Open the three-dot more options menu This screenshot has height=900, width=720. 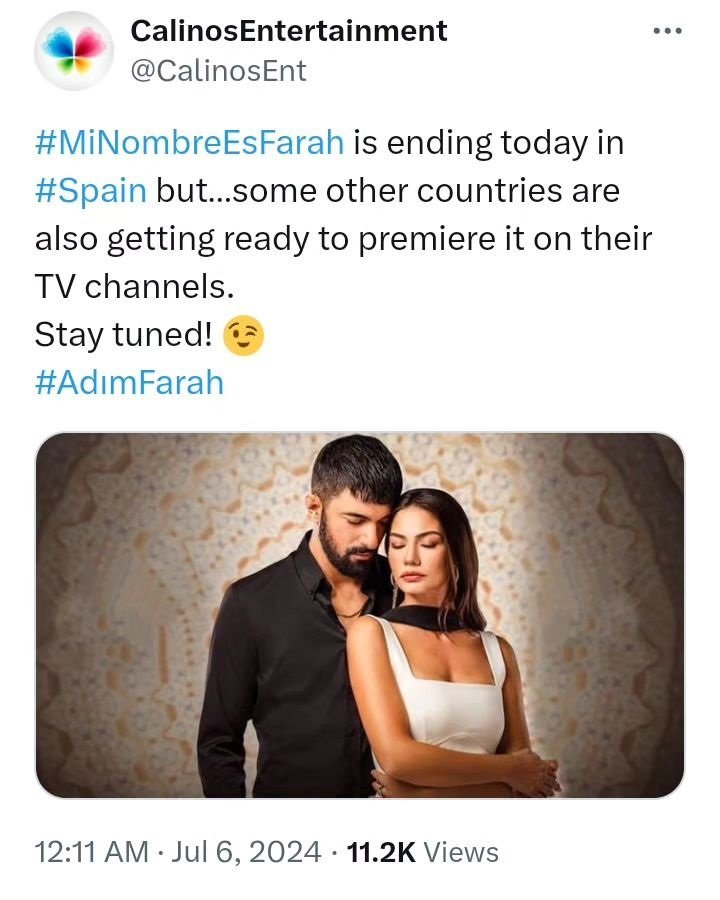coord(666,31)
